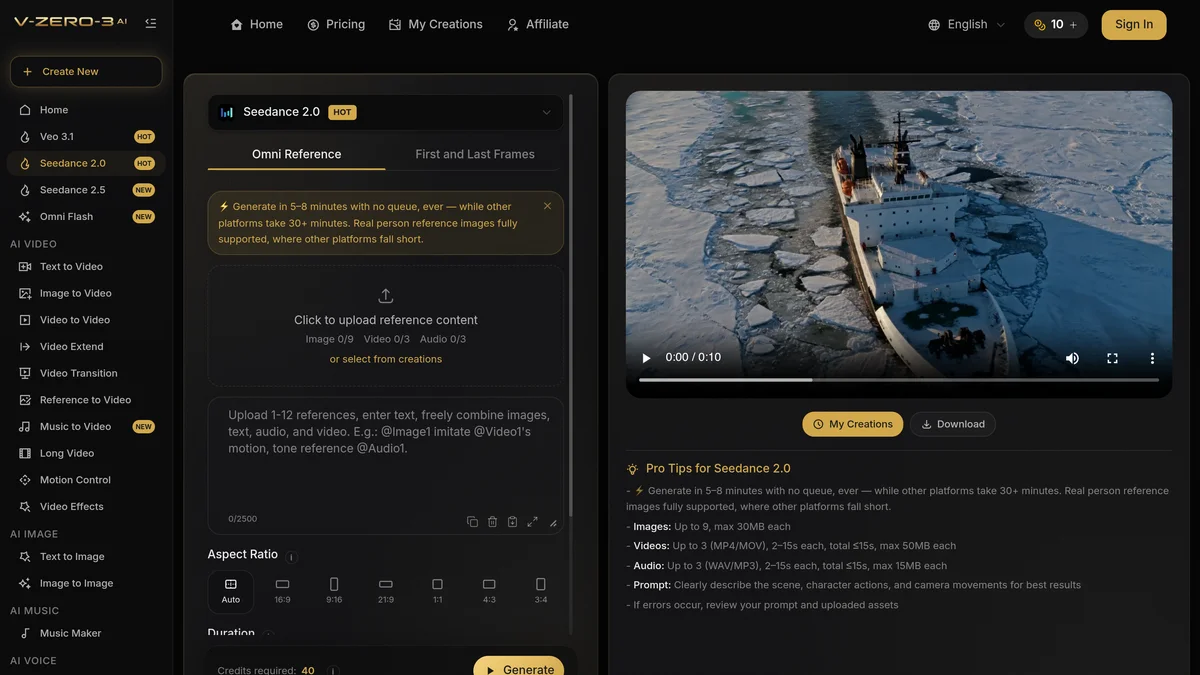Open the Credits required info icon
Screen dimensions: 1200x675
[333, 671]
